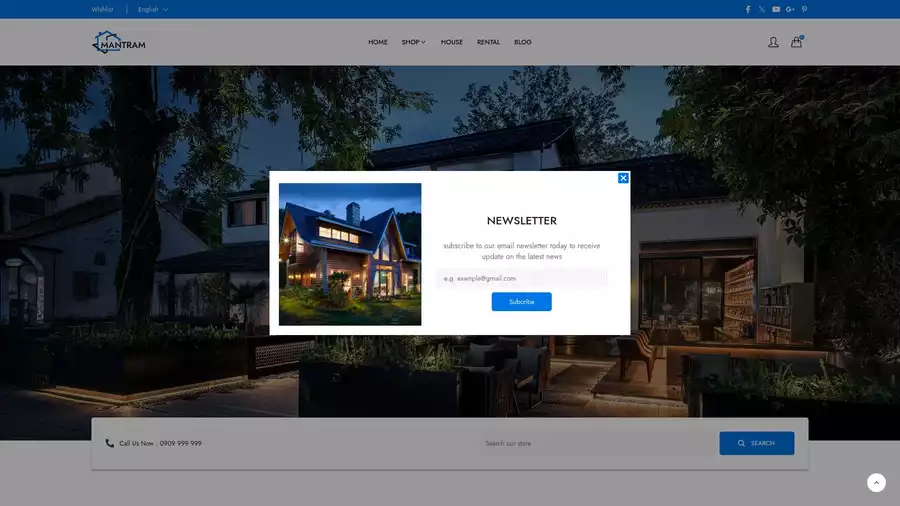Focus the newsletter email input field
The image size is (900, 506).
pyautogui.click(x=521, y=278)
